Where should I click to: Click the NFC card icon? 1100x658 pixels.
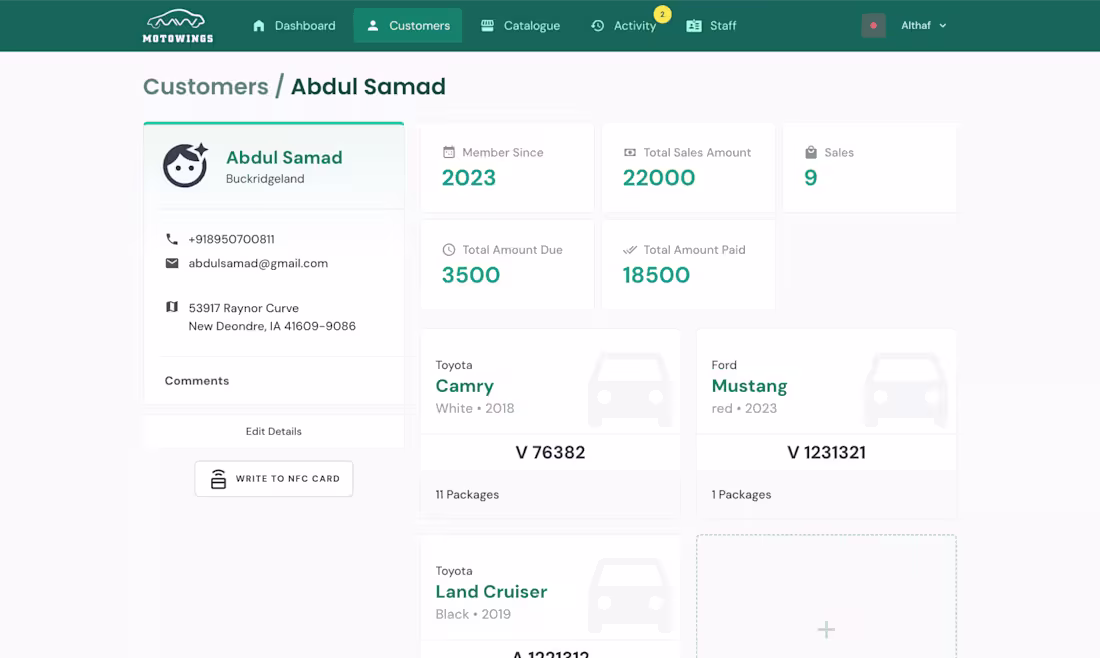pos(218,479)
